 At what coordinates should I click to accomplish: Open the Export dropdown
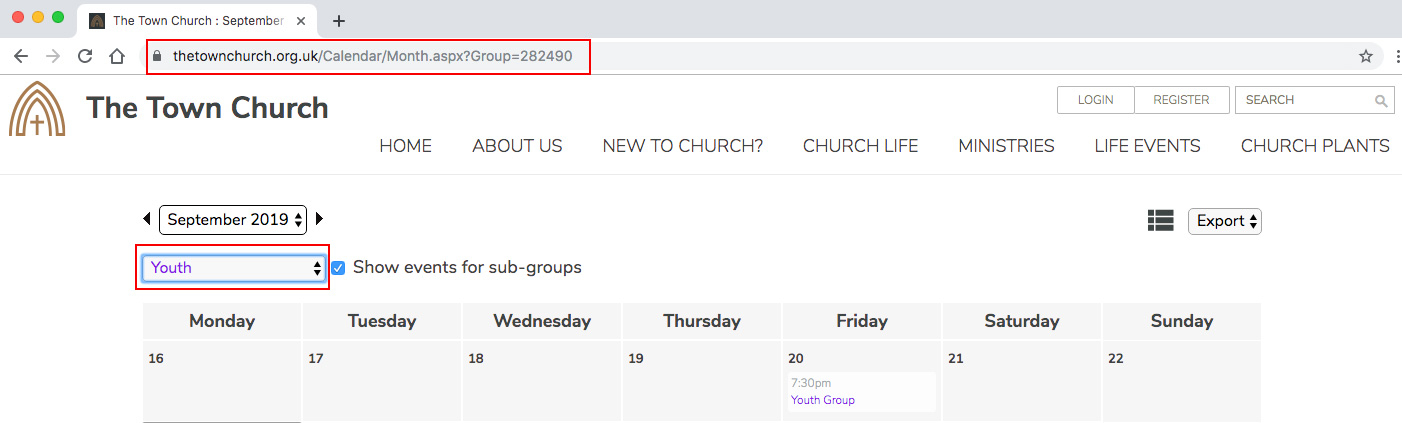1225,221
